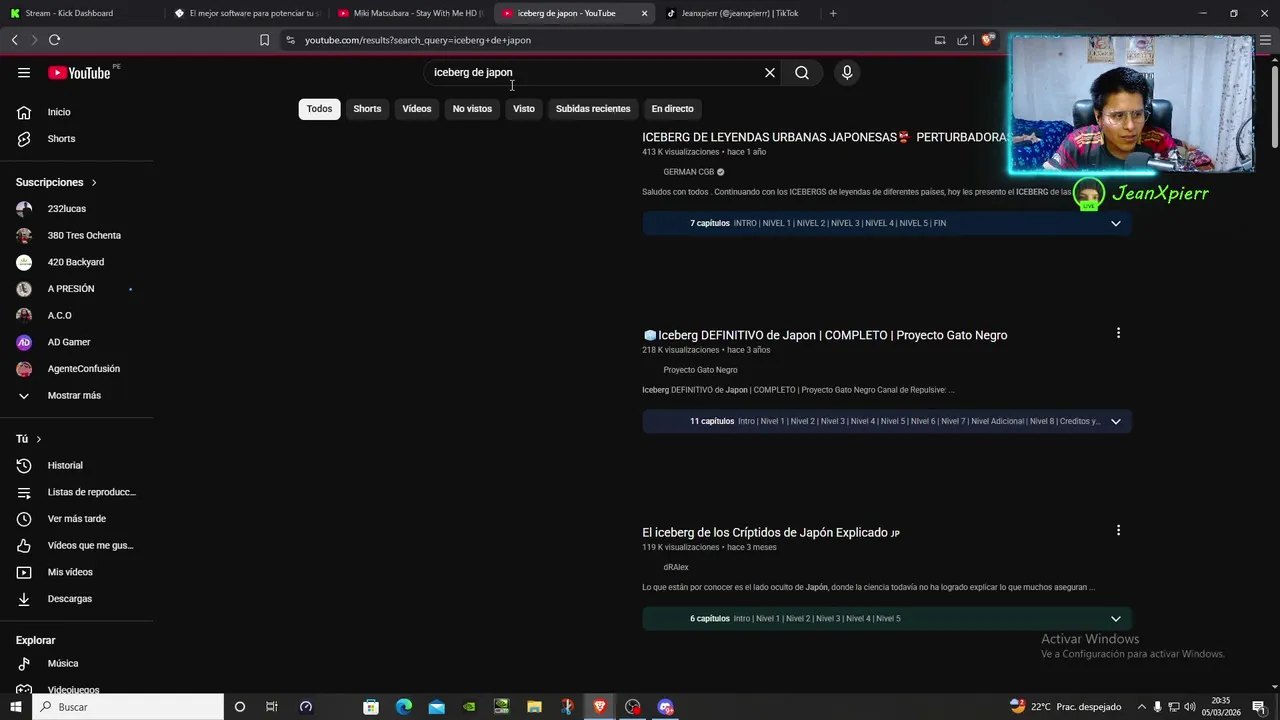Open the Brave shields icon
This screenshot has height=720, width=1280.
click(x=987, y=40)
